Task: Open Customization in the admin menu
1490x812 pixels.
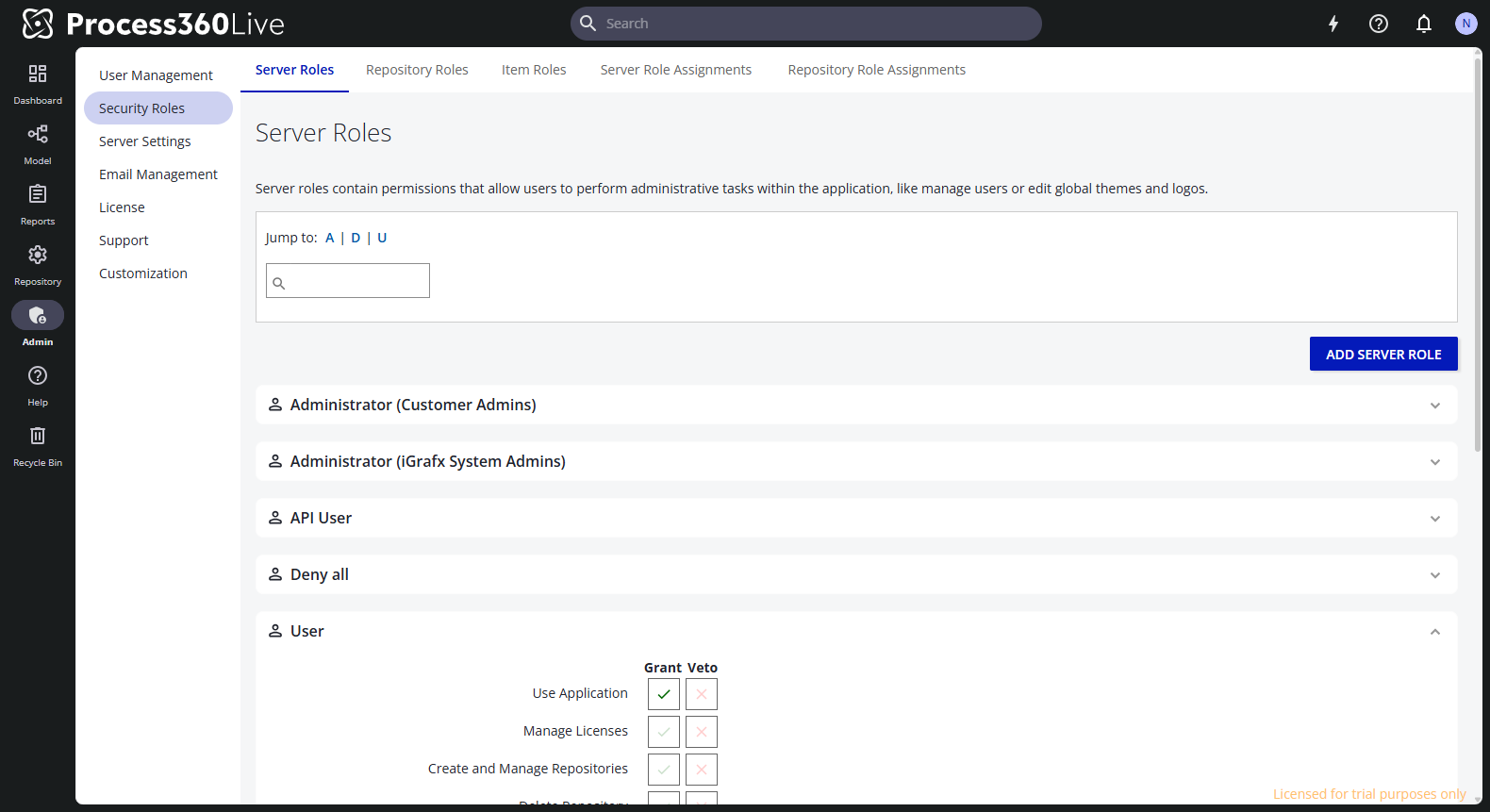Action: coord(158,273)
